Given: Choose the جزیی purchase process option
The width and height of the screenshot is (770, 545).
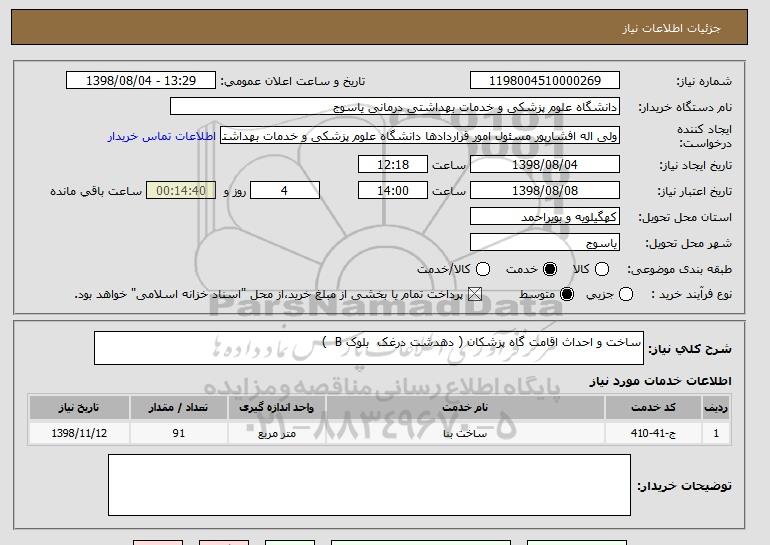Looking at the screenshot, I should click(x=626, y=295).
